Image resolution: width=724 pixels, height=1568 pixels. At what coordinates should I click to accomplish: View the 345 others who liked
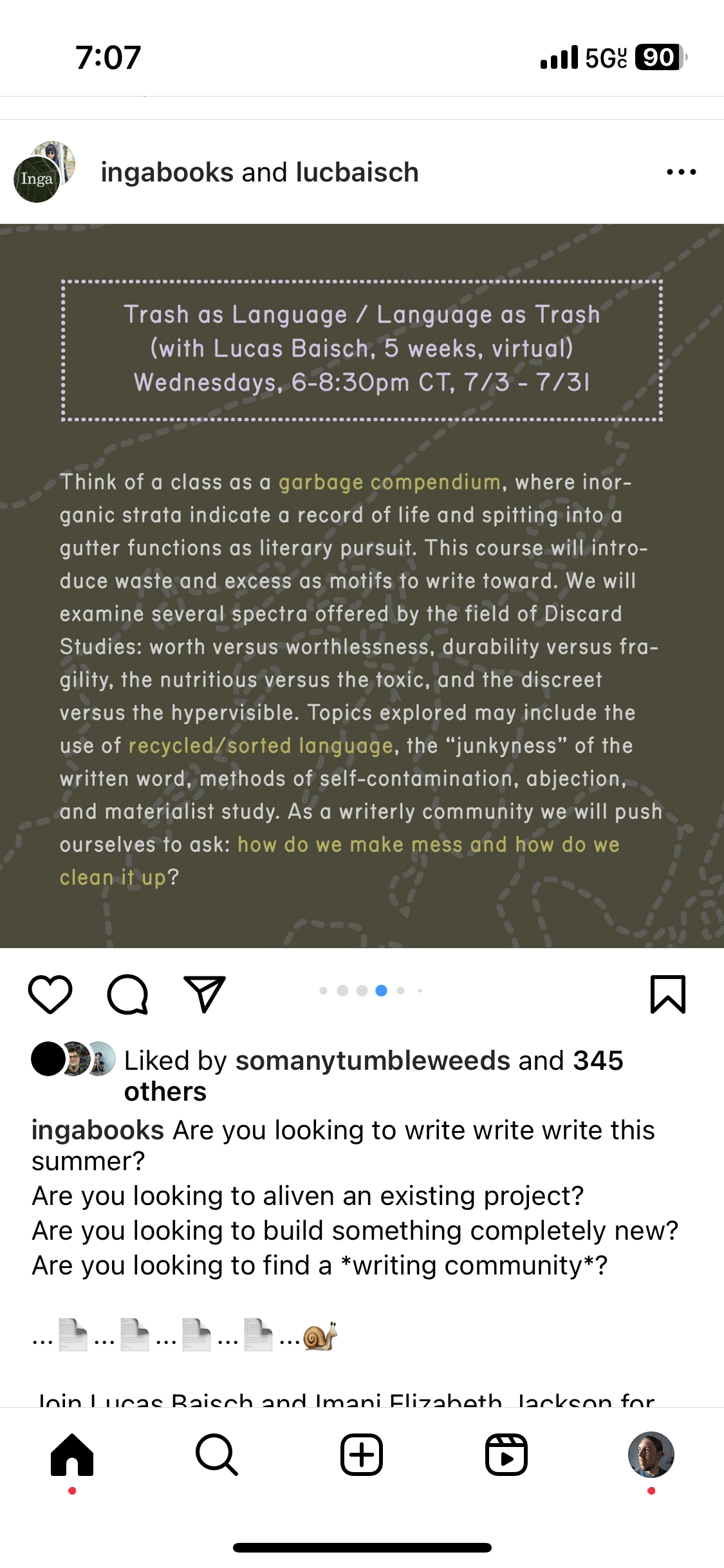[x=597, y=1061]
